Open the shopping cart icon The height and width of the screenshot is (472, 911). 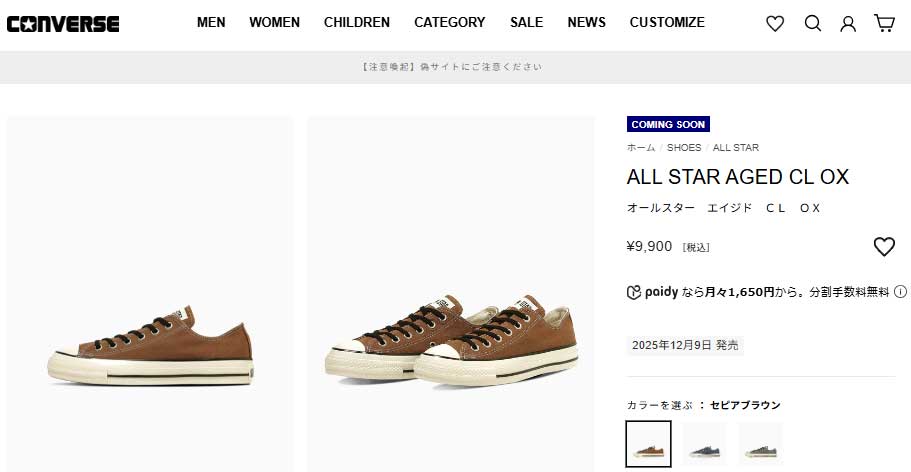(884, 23)
